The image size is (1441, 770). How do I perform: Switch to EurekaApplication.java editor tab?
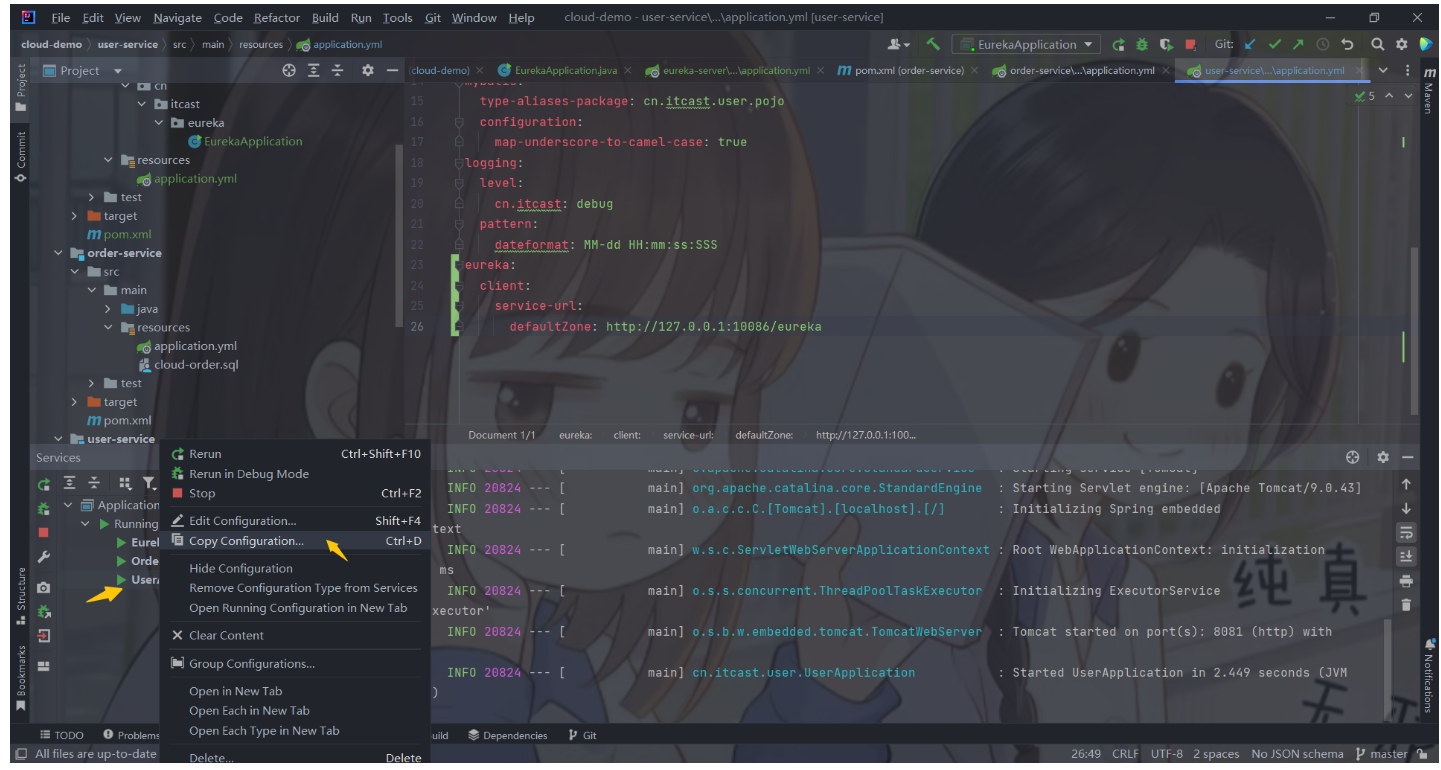click(566, 70)
